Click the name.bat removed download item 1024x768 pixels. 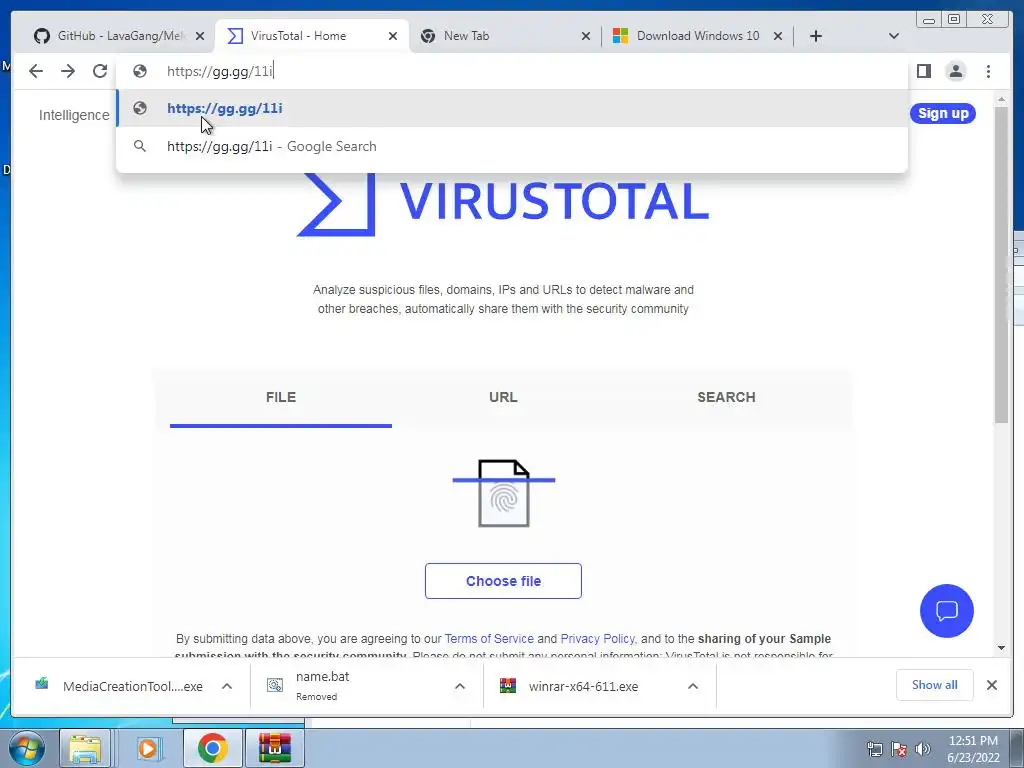(x=323, y=686)
